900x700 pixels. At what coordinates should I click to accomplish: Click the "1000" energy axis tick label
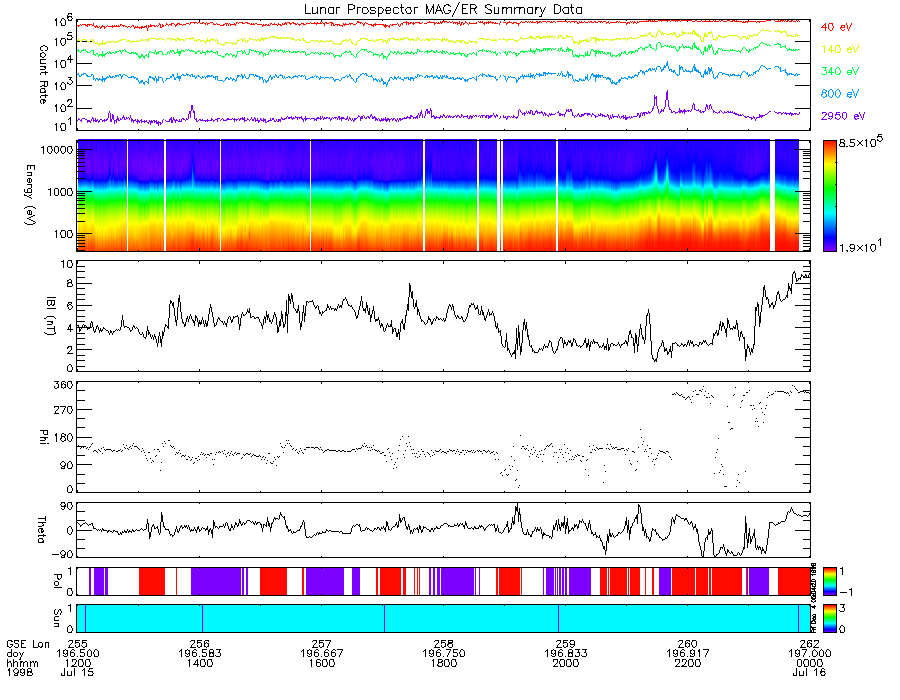59,192
